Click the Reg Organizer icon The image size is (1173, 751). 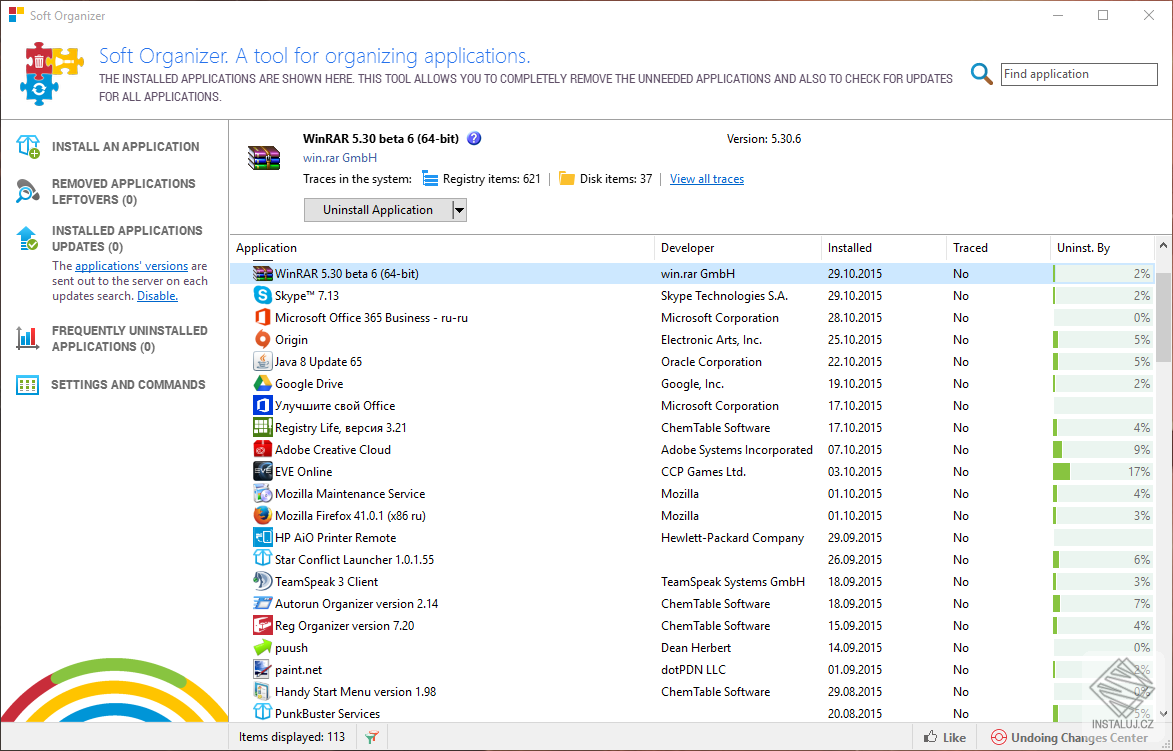(262, 625)
